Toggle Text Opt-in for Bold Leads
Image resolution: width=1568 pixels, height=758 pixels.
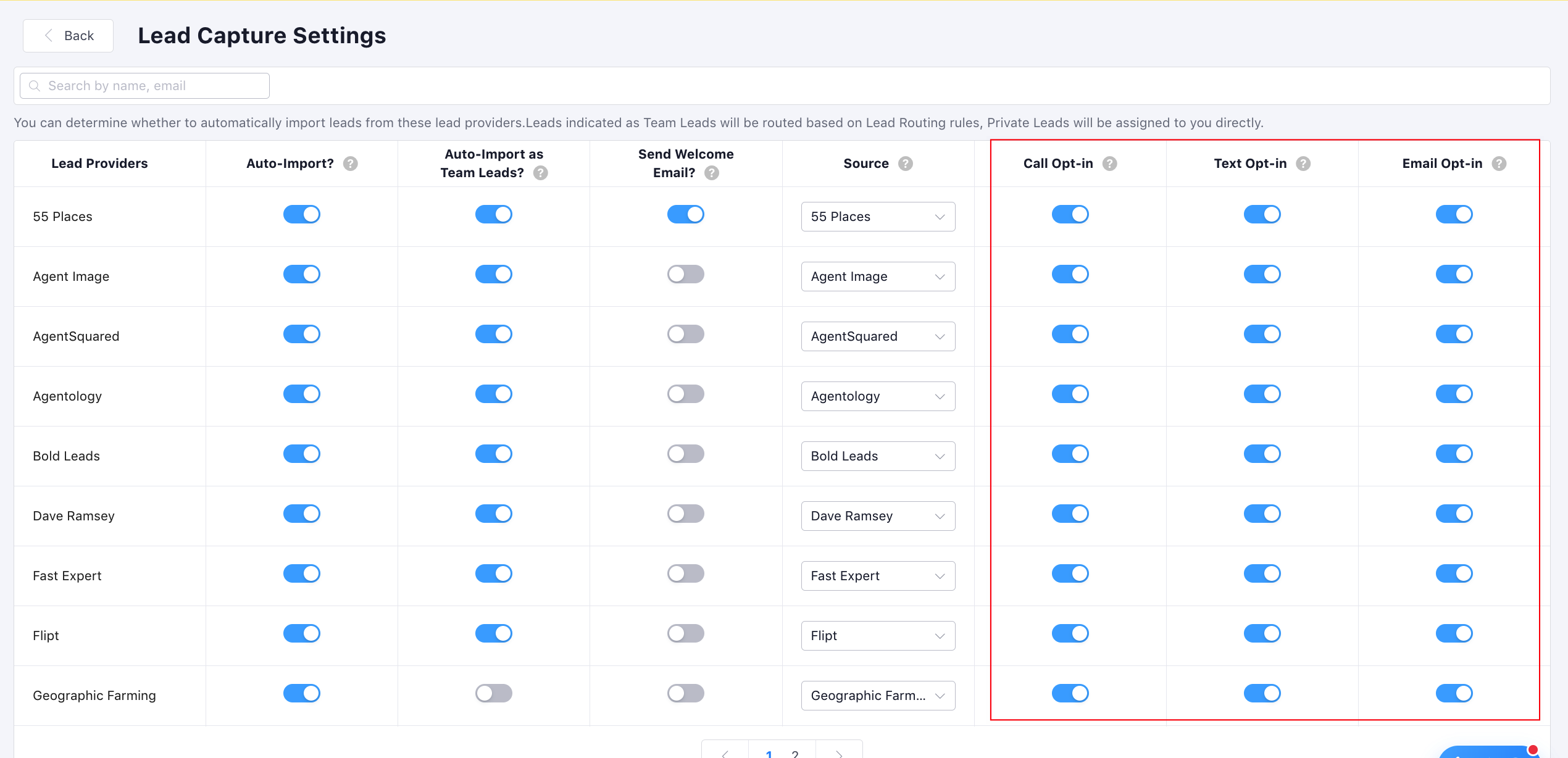tap(1262, 454)
